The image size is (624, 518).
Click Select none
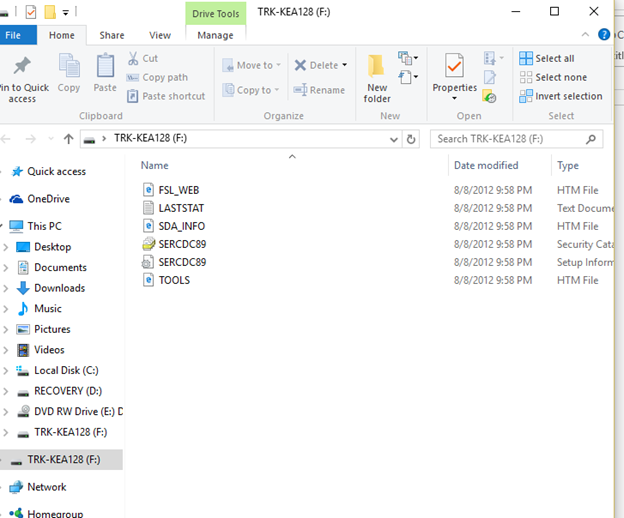[553, 77]
